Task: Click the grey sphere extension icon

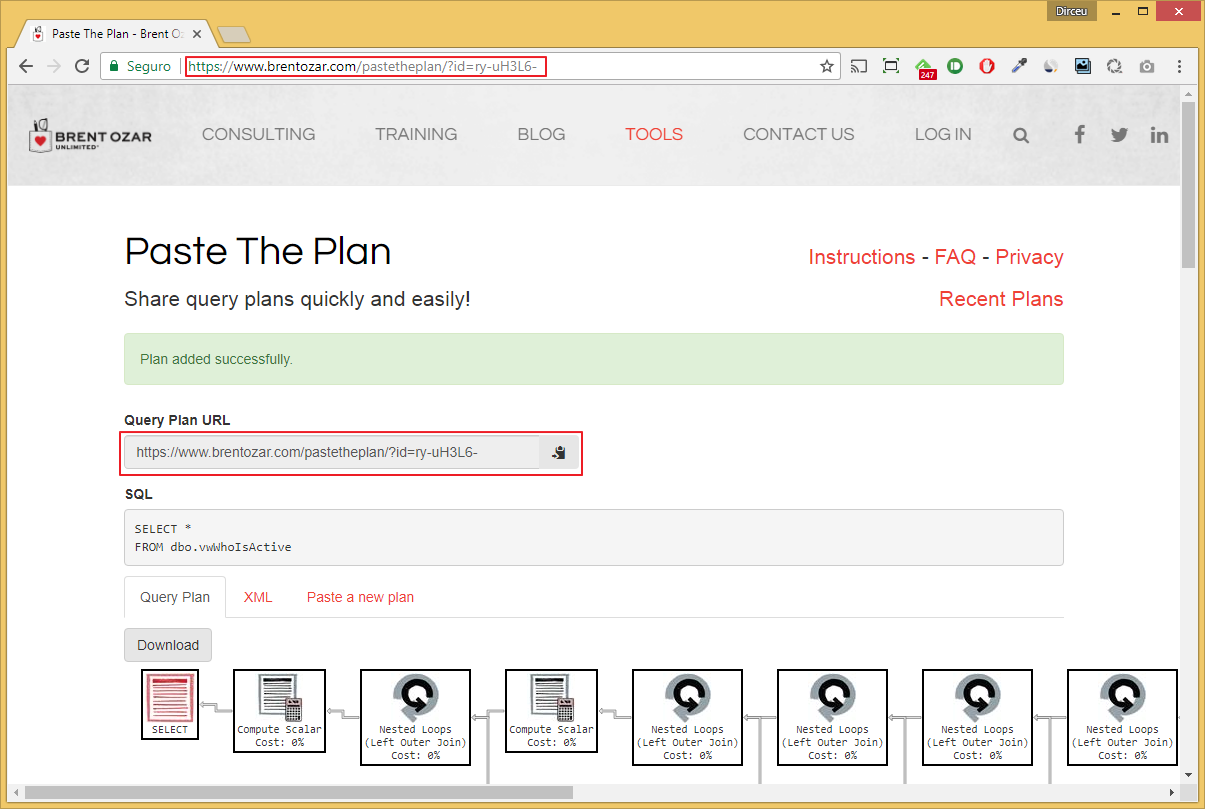Action: pos(1051,67)
